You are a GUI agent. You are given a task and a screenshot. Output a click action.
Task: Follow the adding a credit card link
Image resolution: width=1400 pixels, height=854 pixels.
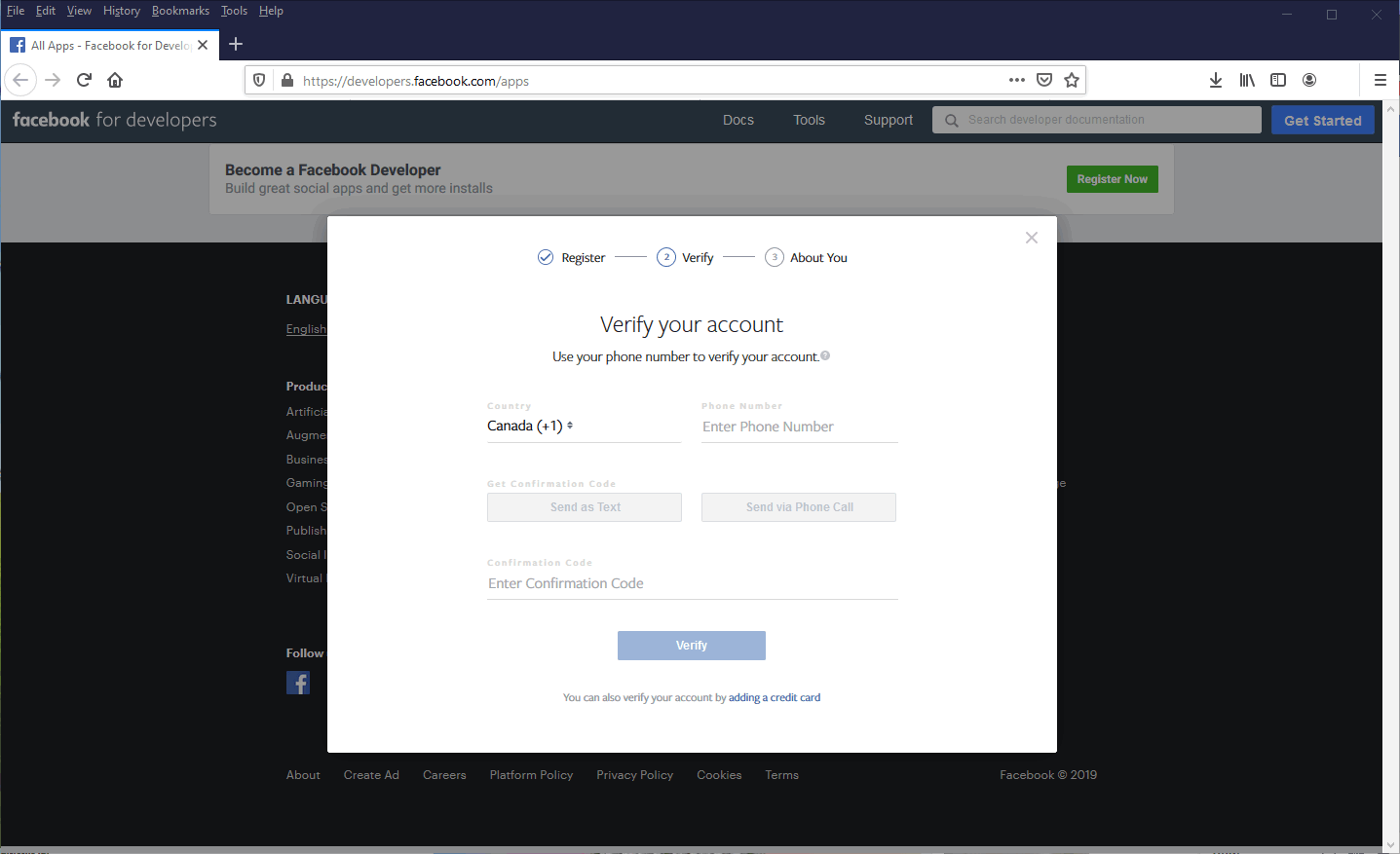click(x=775, y=697)
